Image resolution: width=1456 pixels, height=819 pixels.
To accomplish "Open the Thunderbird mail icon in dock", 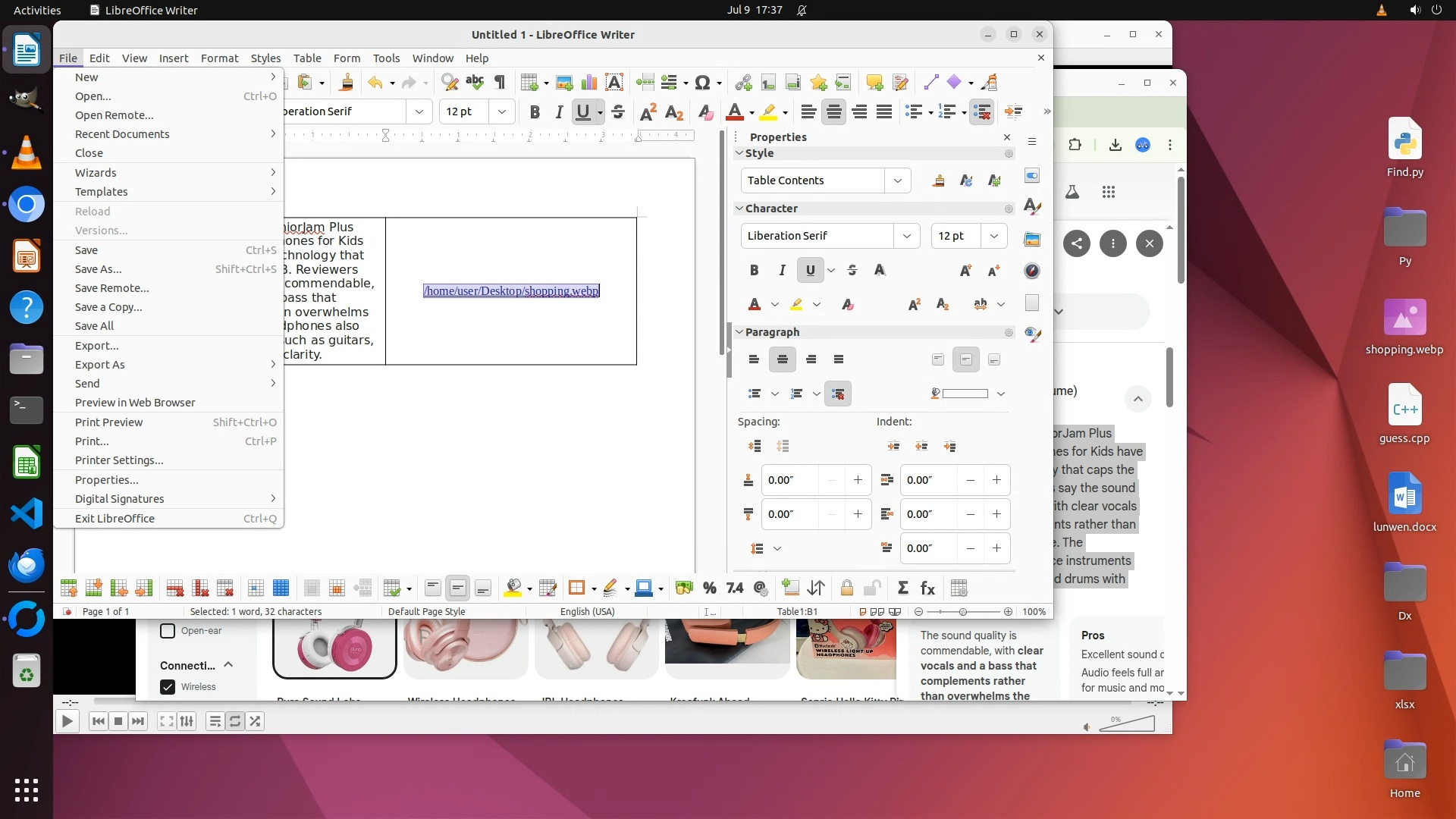I will pyautogui.click(x=27, y=566).
